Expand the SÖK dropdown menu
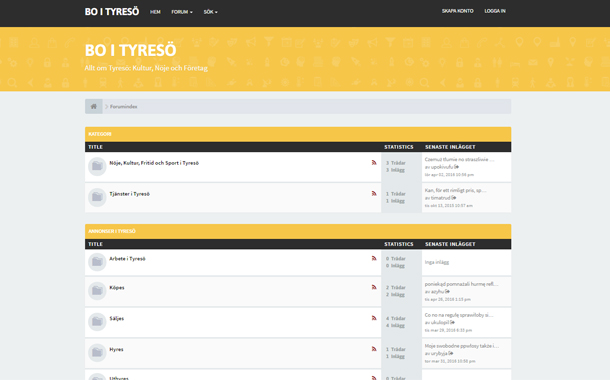 pyautogui.click(x=210, y=12)
